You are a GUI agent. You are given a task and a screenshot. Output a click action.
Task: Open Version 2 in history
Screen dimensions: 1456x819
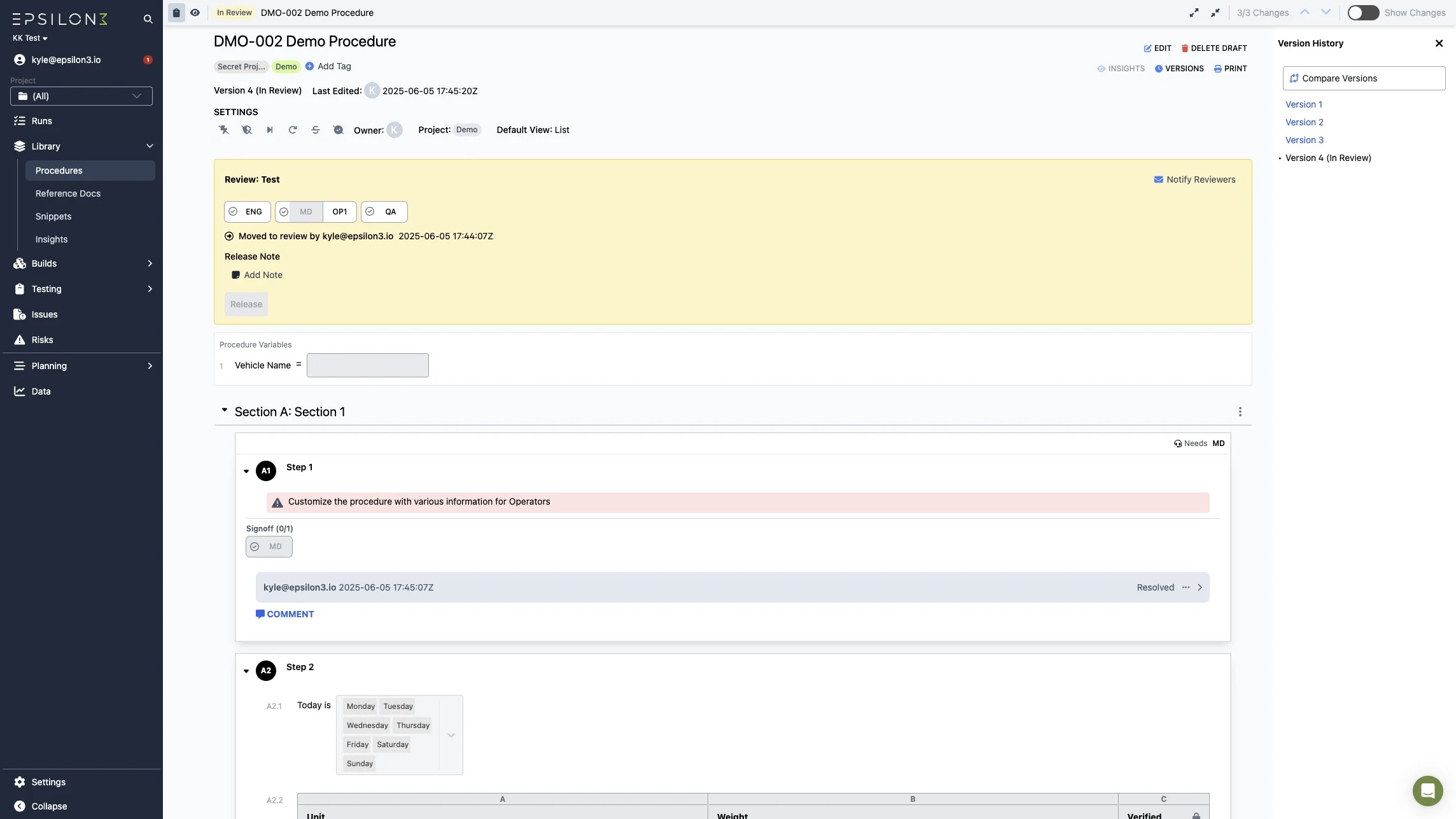pos(1304,122)
